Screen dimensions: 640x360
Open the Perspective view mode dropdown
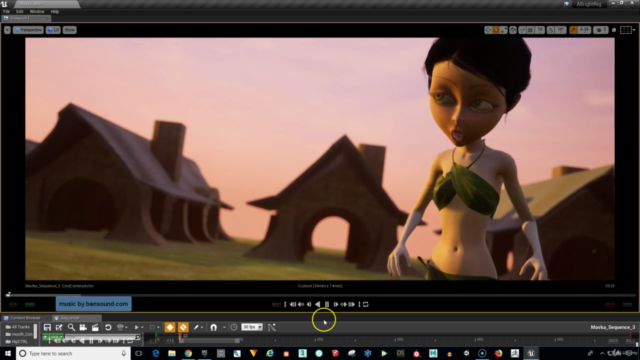tap(28, 30)
